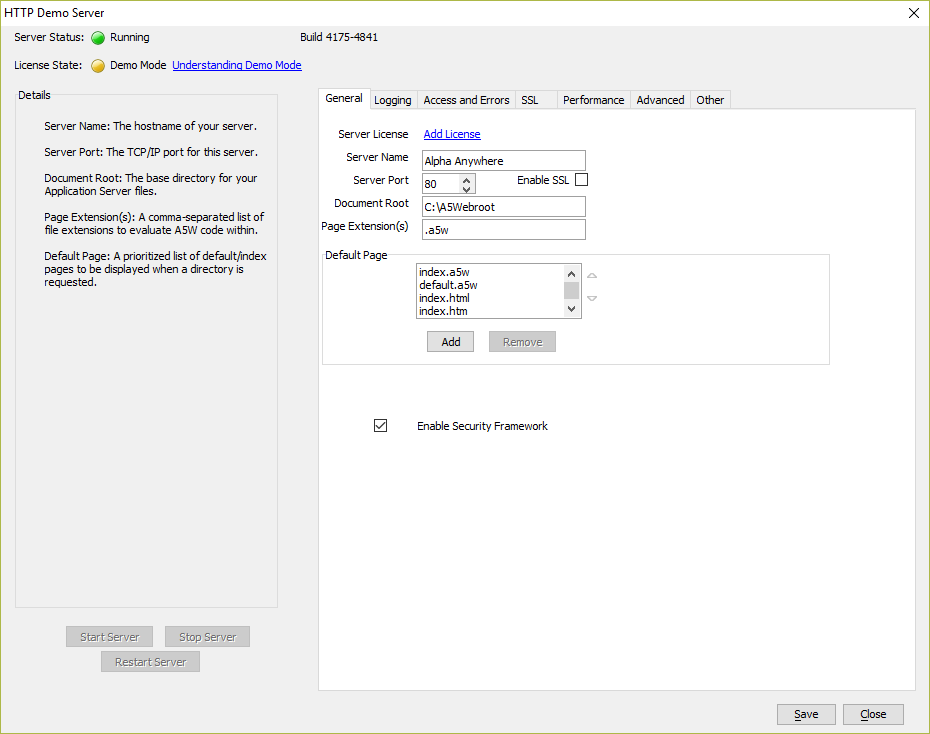Screen dimensions: 930x734
Task: Open the Understanding Demo Mode link
Action: [x=237, y=65]
